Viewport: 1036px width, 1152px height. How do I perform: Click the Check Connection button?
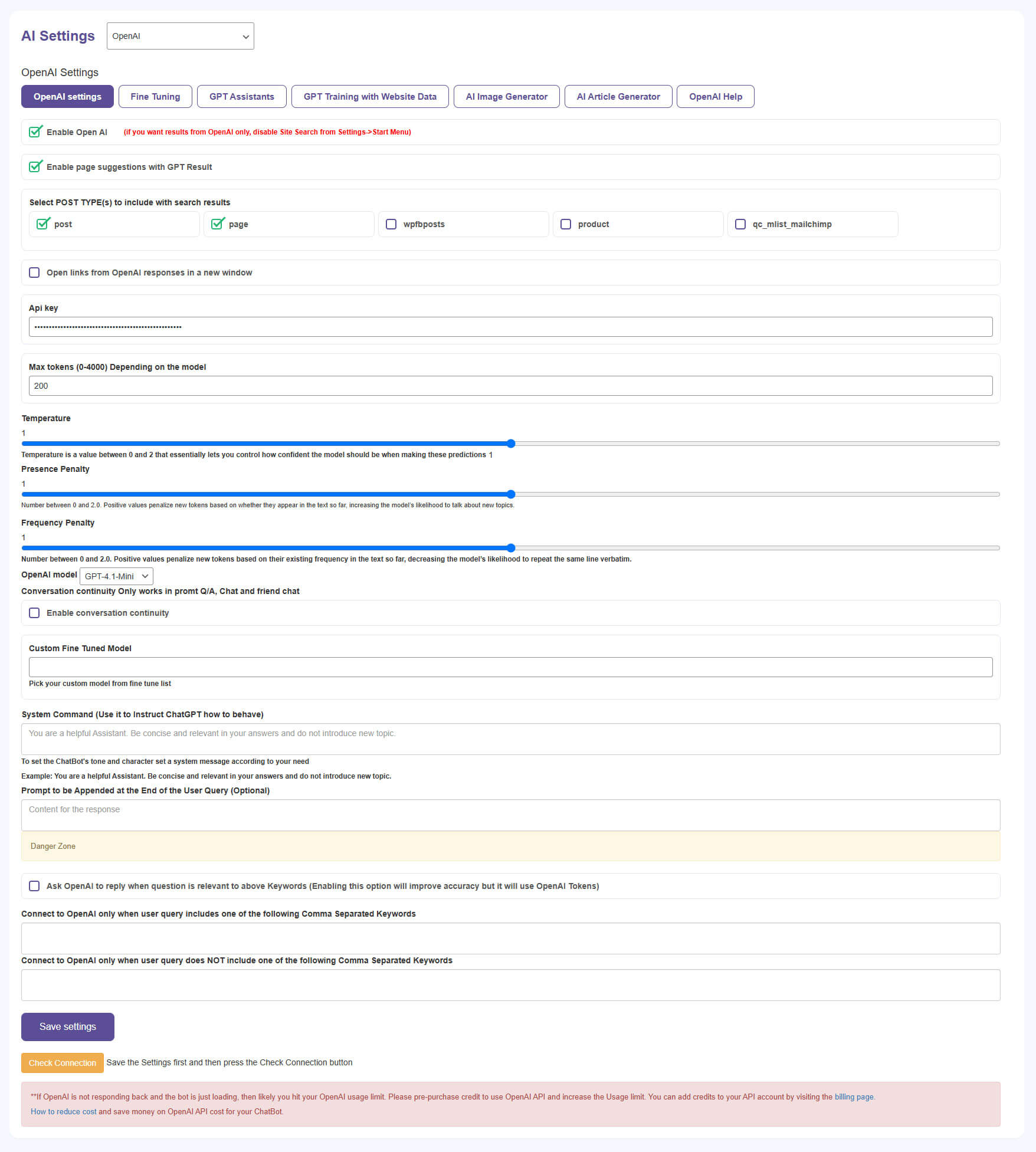[62, 1062]
